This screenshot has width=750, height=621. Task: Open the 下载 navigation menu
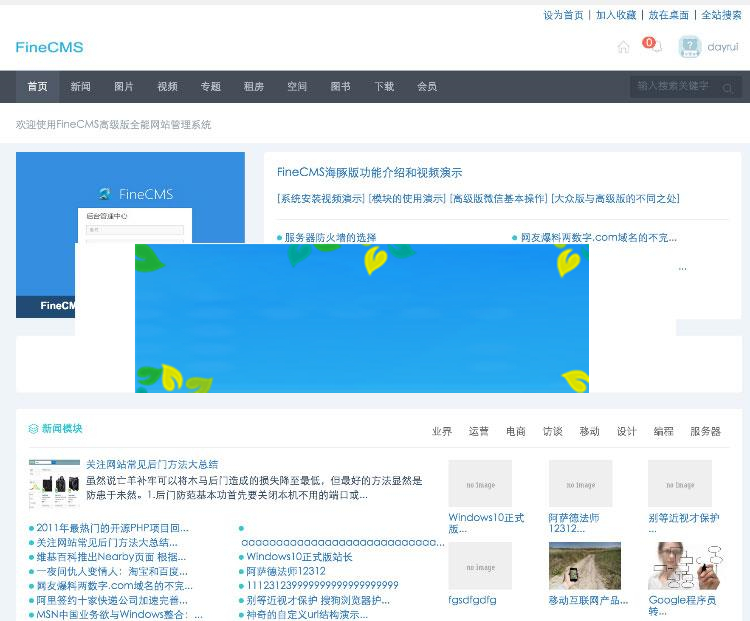pyautogui.click(x=384, y=87)
